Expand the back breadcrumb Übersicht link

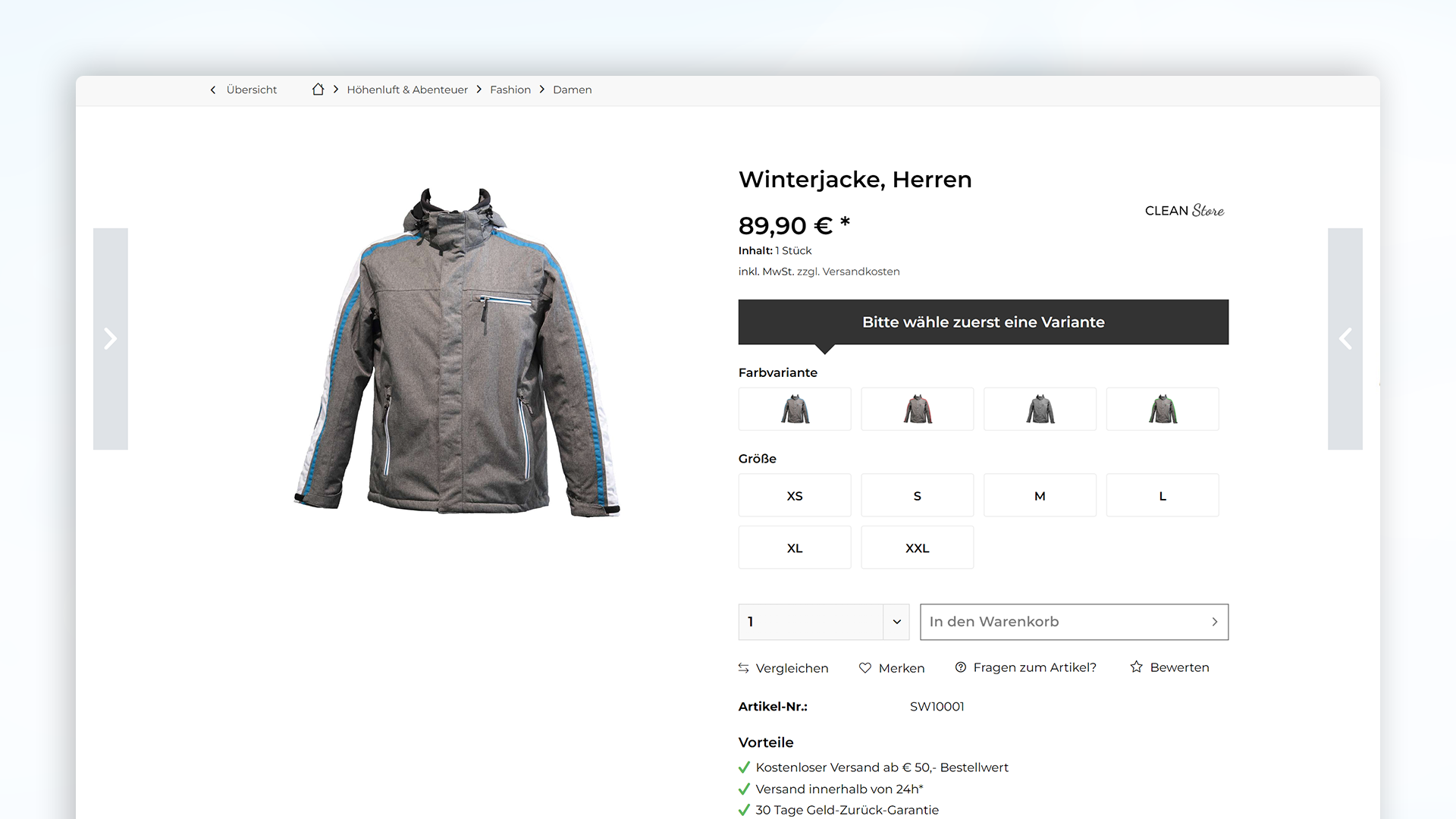pos(244,90)
